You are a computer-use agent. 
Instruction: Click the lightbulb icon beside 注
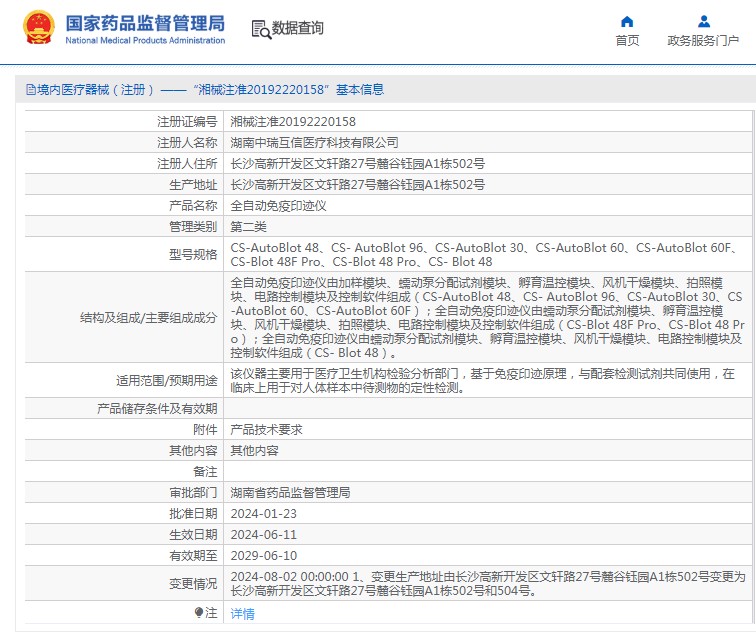tap(199, 612)
